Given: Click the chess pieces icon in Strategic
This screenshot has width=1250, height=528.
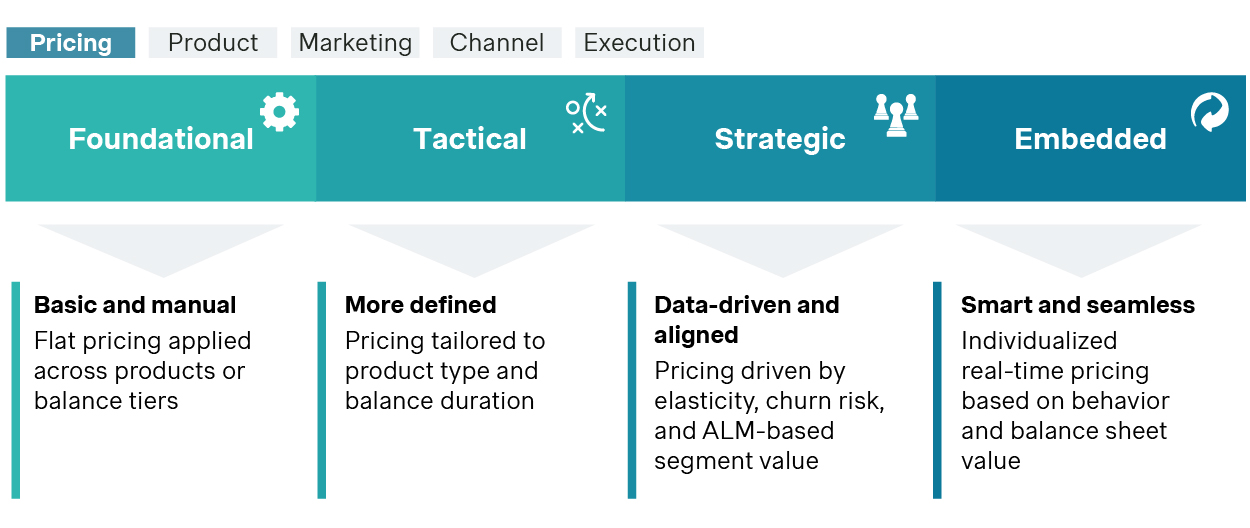Looking at the screenshot, I should pyautogui.click(x=896, y=115).
